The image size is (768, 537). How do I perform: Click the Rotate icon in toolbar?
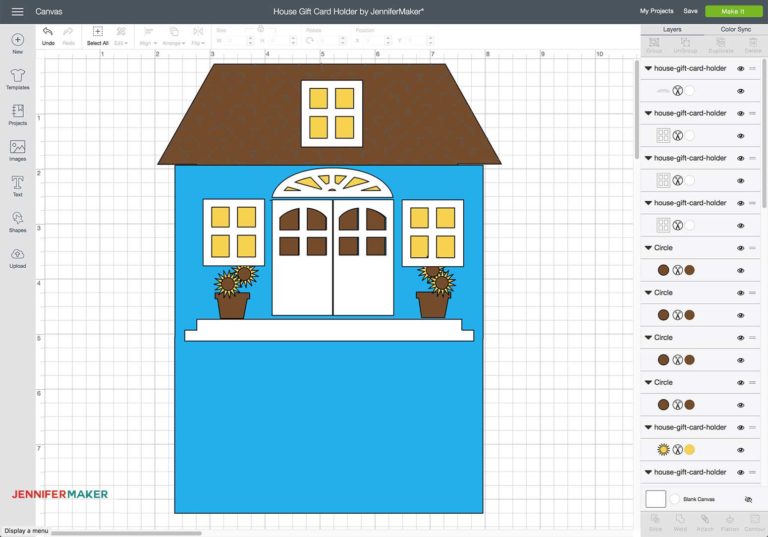pos(310,41)
